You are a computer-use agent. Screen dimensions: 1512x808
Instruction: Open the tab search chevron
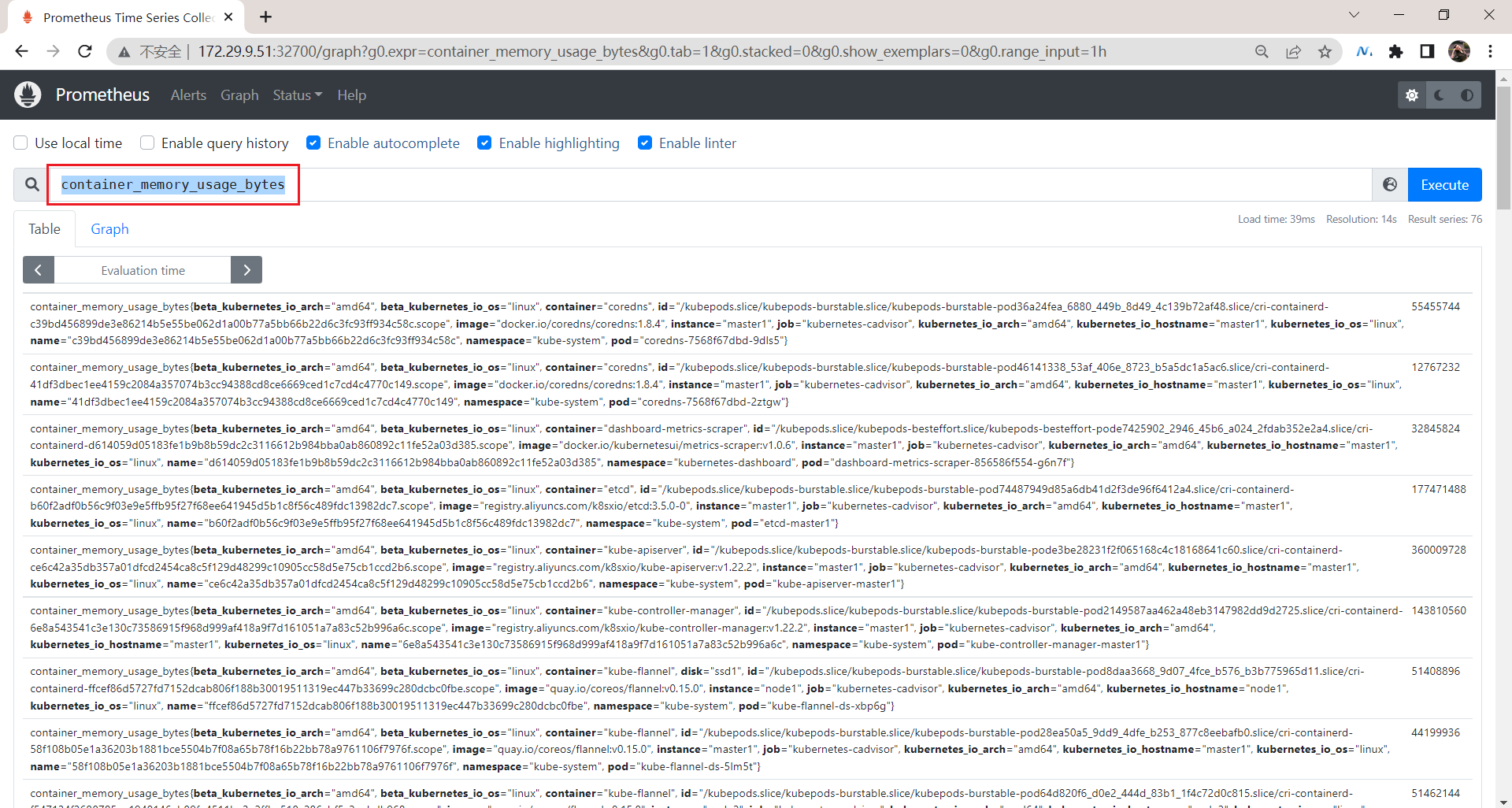(1354, 15)
